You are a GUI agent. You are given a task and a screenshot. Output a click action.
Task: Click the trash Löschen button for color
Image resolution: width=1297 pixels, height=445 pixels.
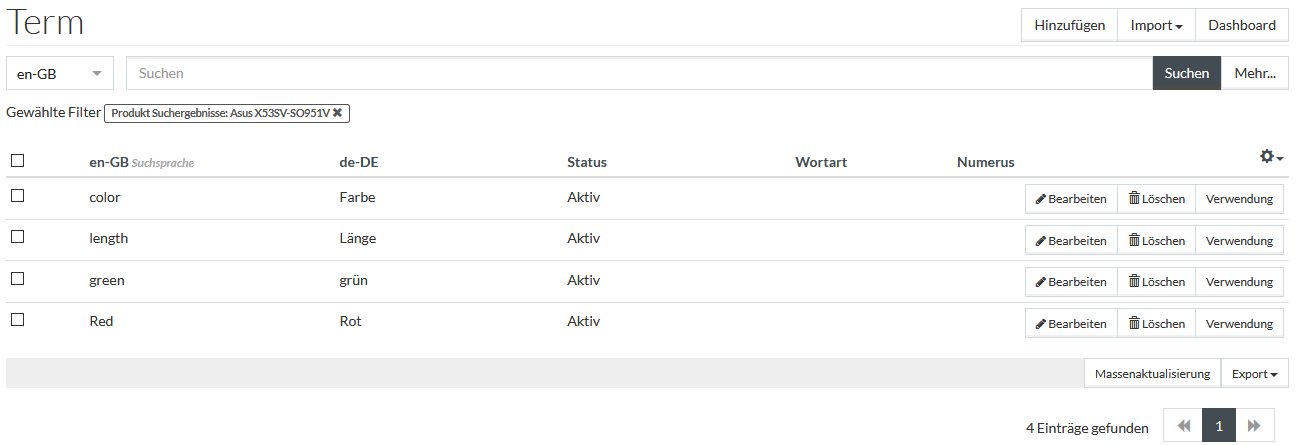pos(1157,199)
